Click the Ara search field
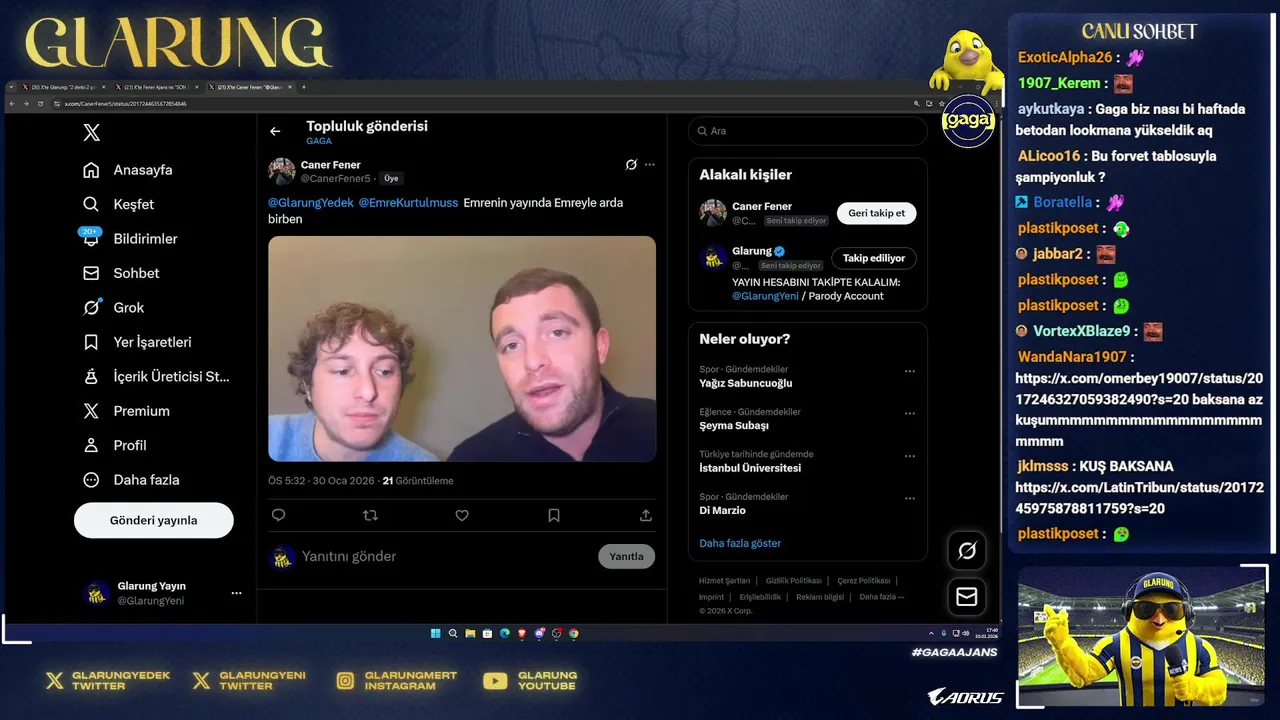The image size is (1280, 720). click(x=808, y=131)
